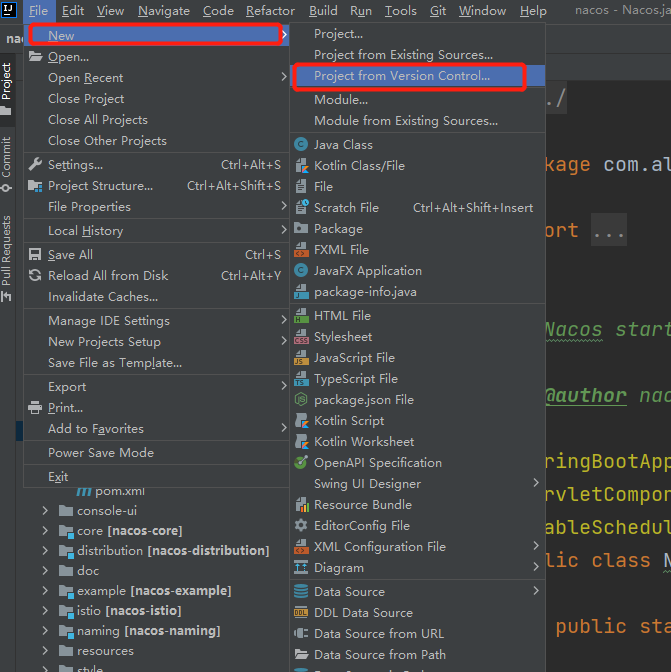Click the FXML File icon

[x=301, y=249]
